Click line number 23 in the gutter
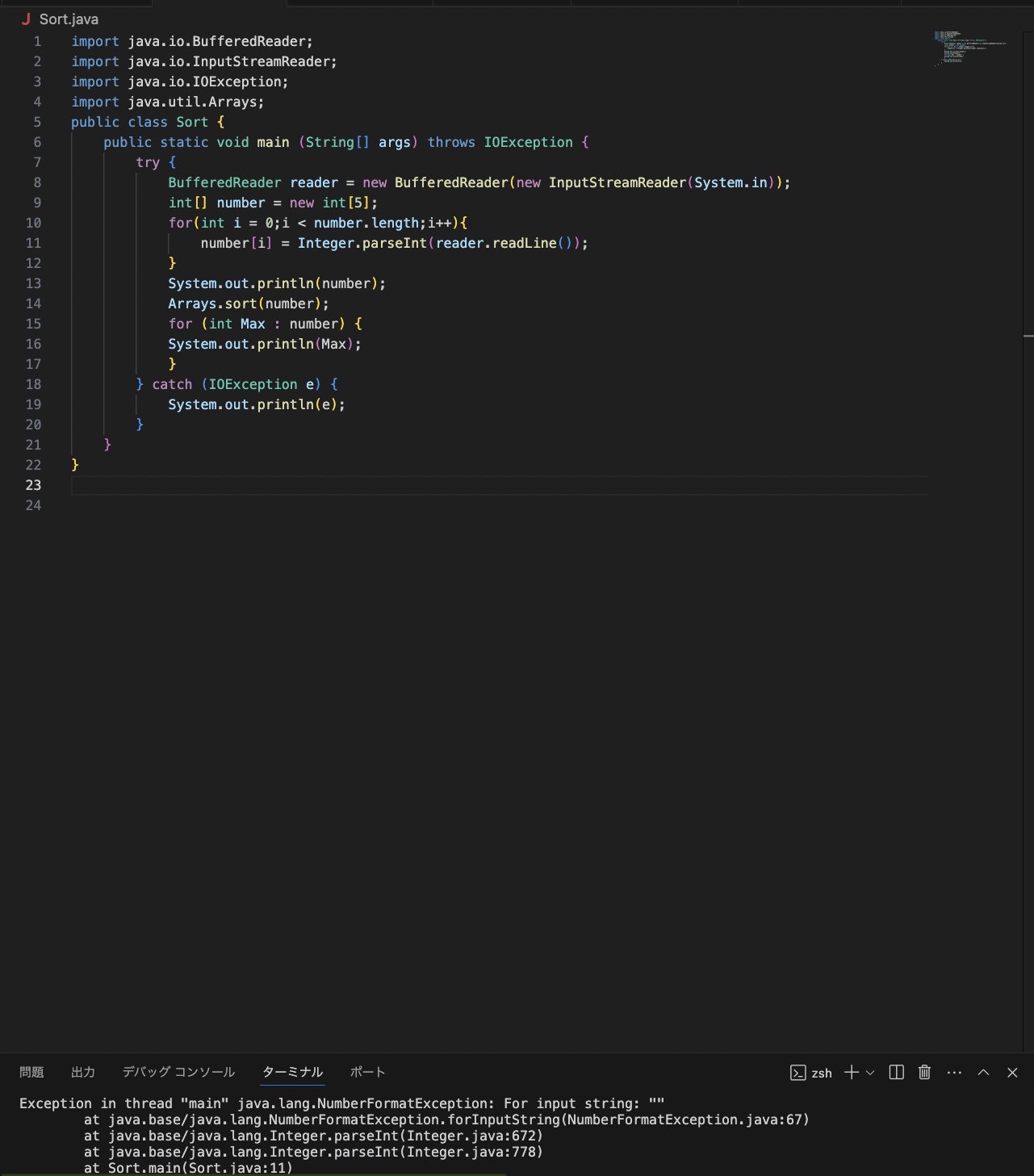Screen dimensions: 1034x1176 pos(33,485)
